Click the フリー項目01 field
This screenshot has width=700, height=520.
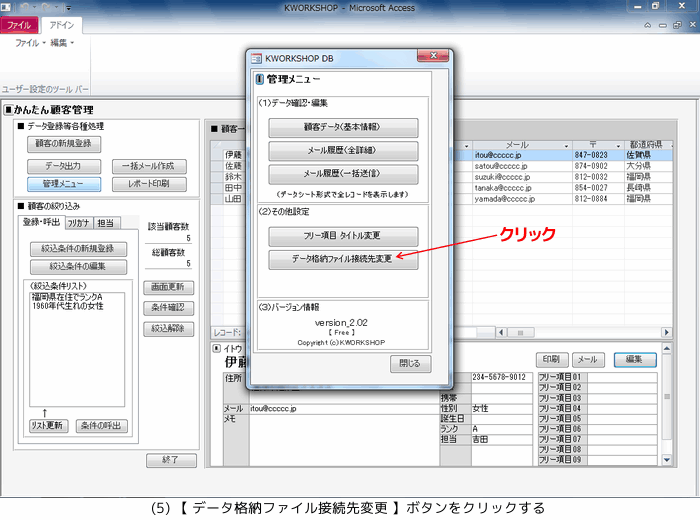(620, 378)
